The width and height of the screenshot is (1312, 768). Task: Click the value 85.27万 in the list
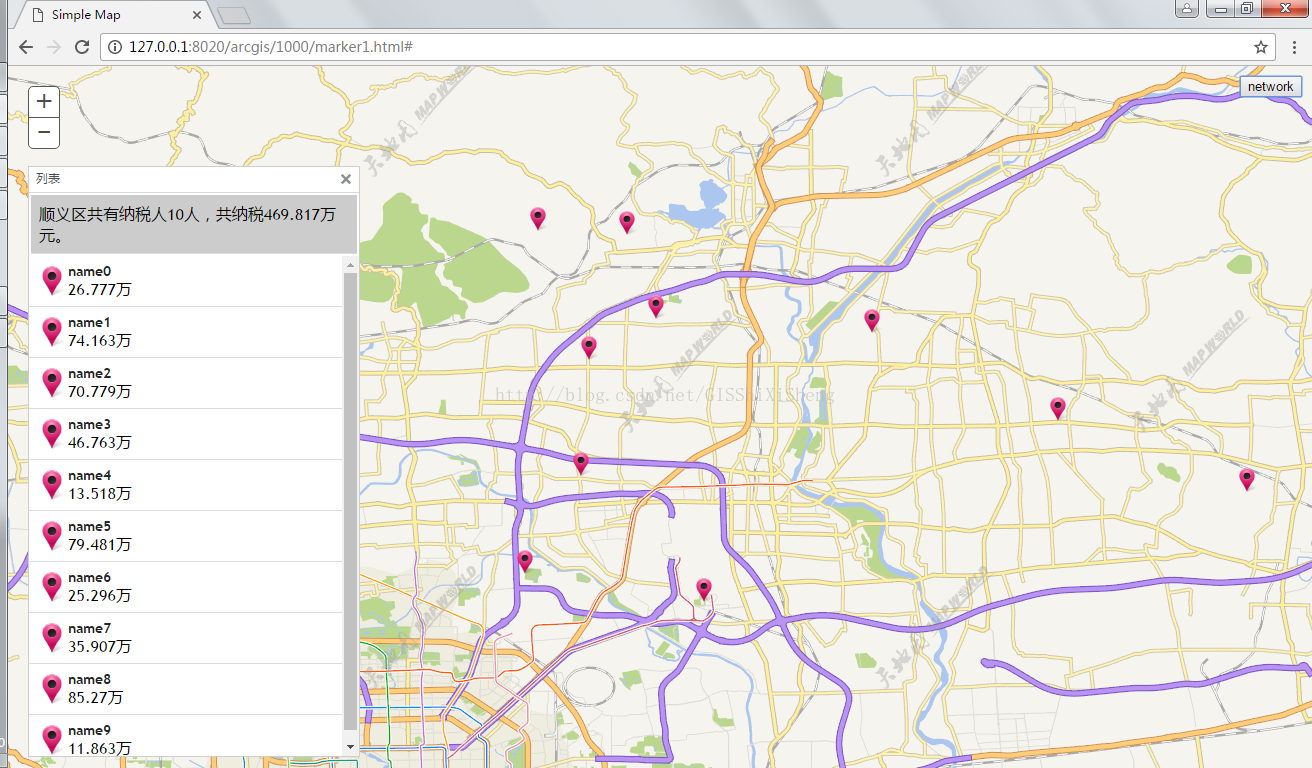(96, 698)
